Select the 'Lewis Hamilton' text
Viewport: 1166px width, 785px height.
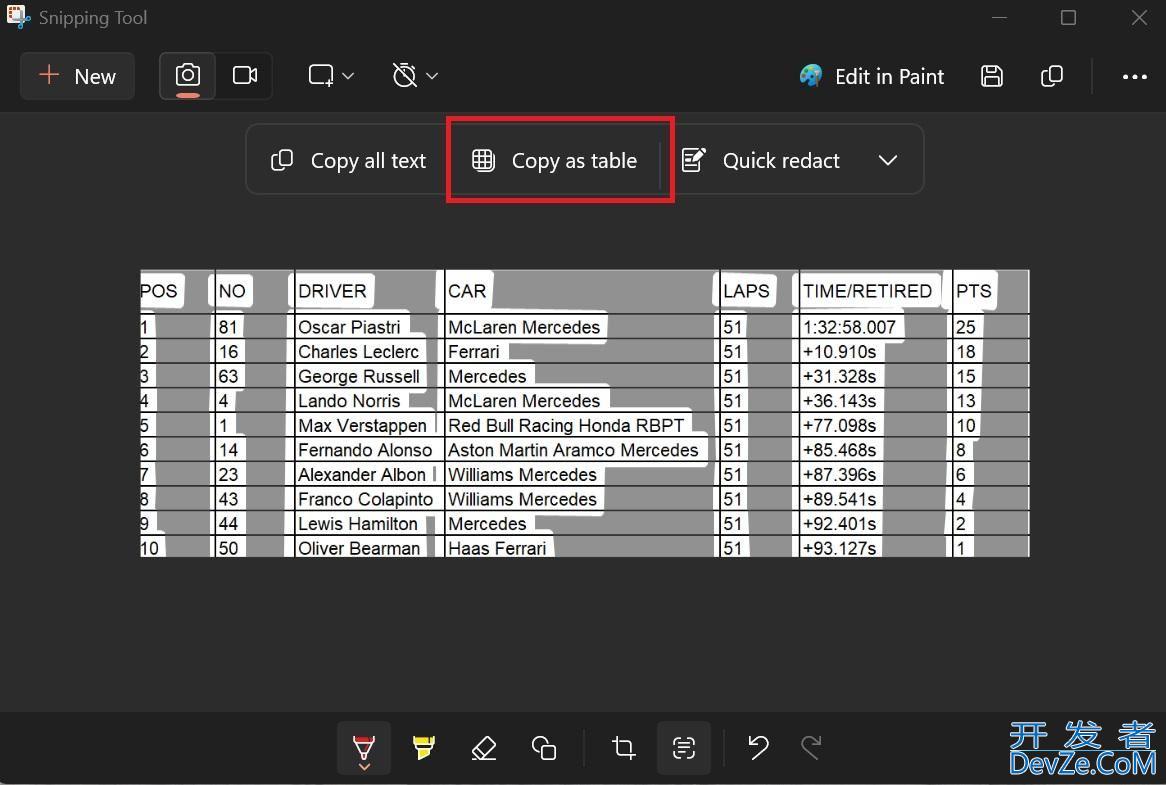tap(358, 523)
